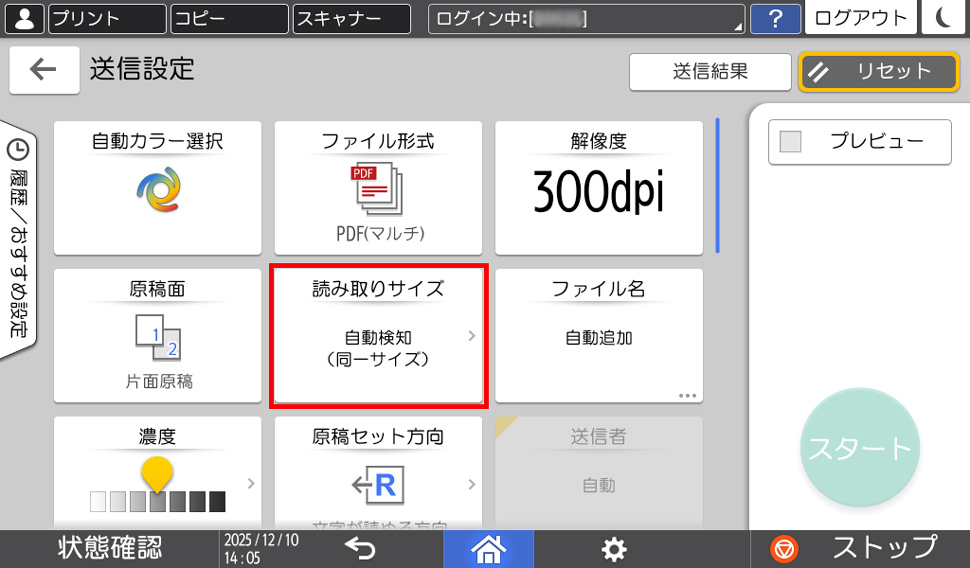Image resolution: width=970 pixels, height=568 pixels.
Task: Tap the back arrow beside 送信設定
Action: point(44,69)
